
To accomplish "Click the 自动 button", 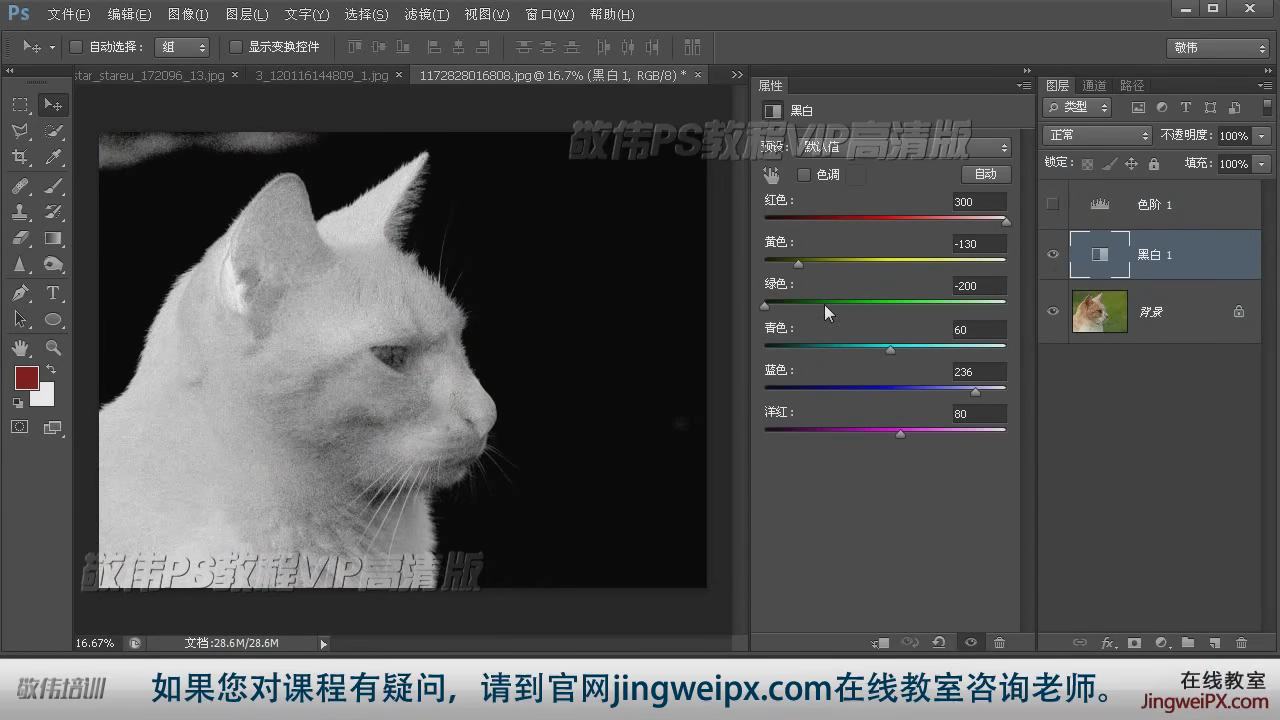I will coord(986,174).
